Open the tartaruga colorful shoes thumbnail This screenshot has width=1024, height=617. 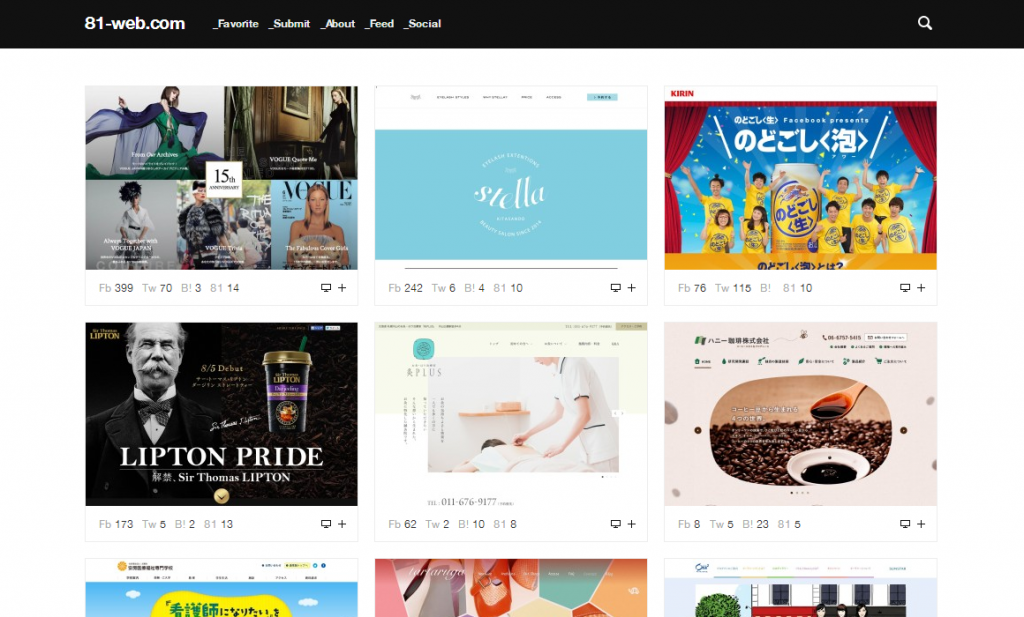click(511, 588)
